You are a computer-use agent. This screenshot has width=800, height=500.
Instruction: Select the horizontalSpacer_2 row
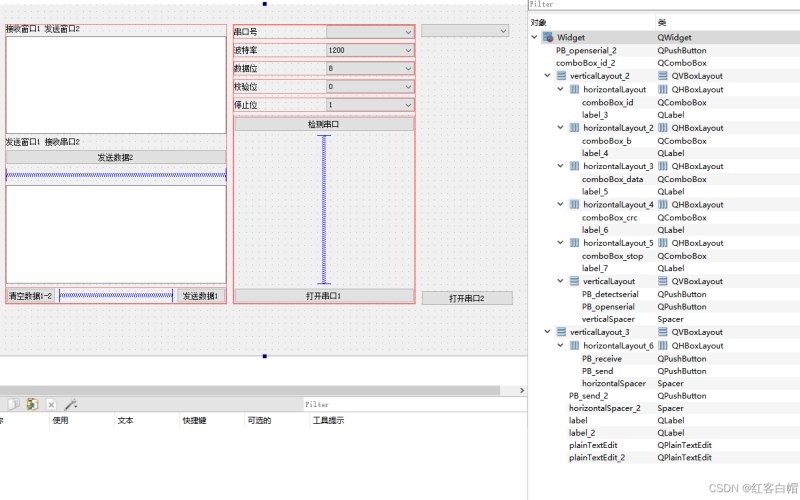(663, 408)
